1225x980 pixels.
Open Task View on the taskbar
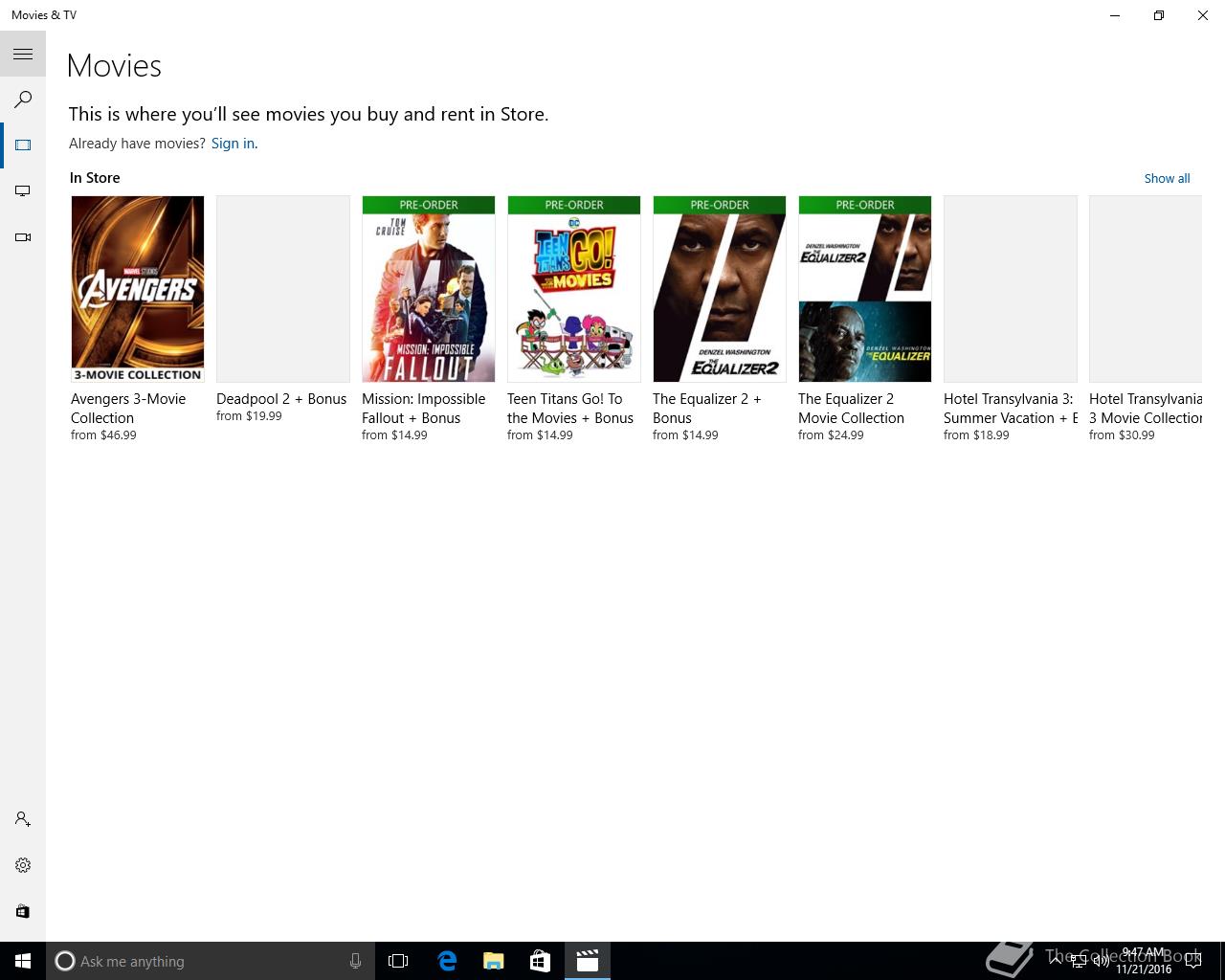[398, 961]
